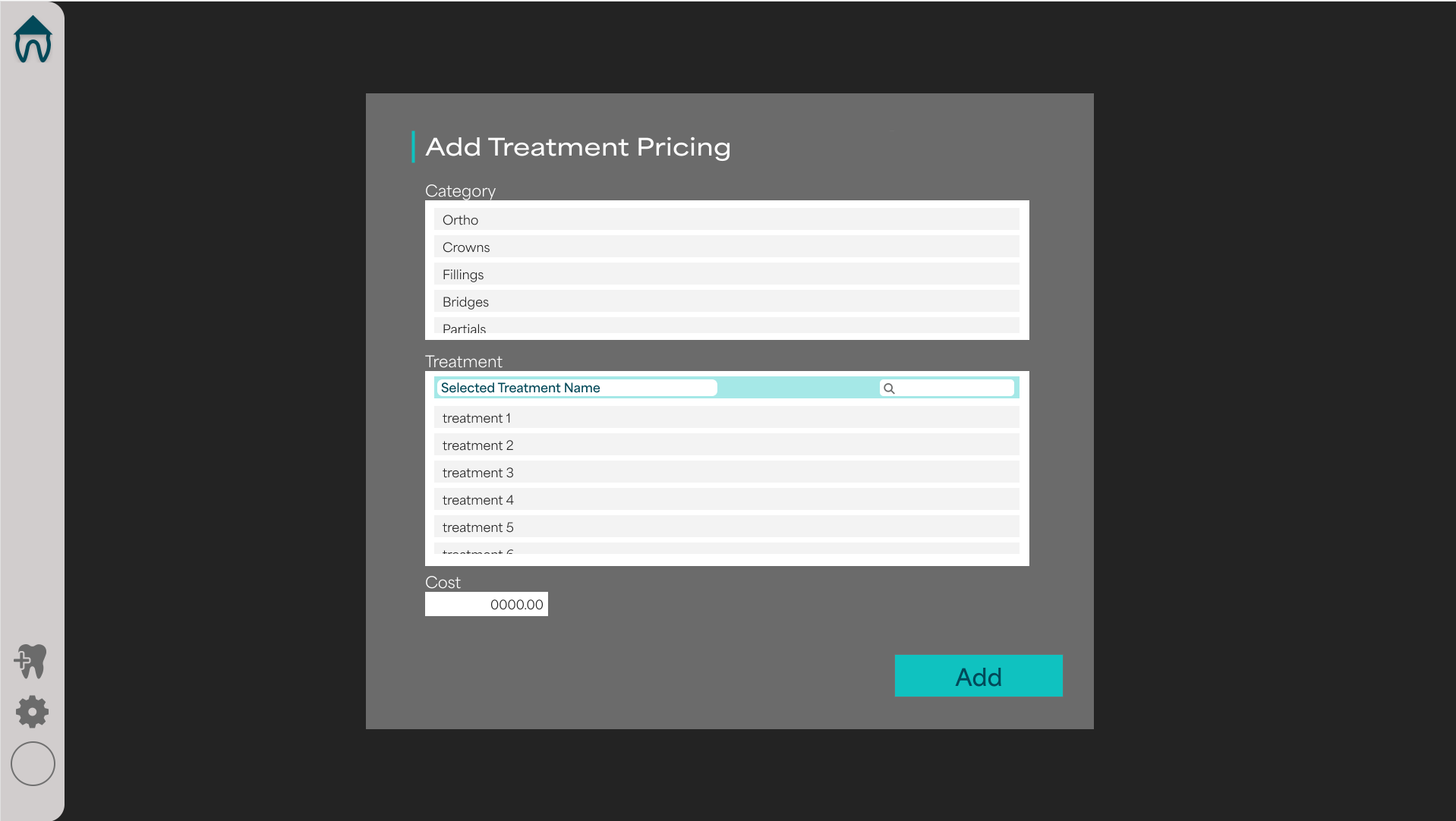The image size is (1456, 821).
Task: Pick the Bridges category
Action: [726, 302]
